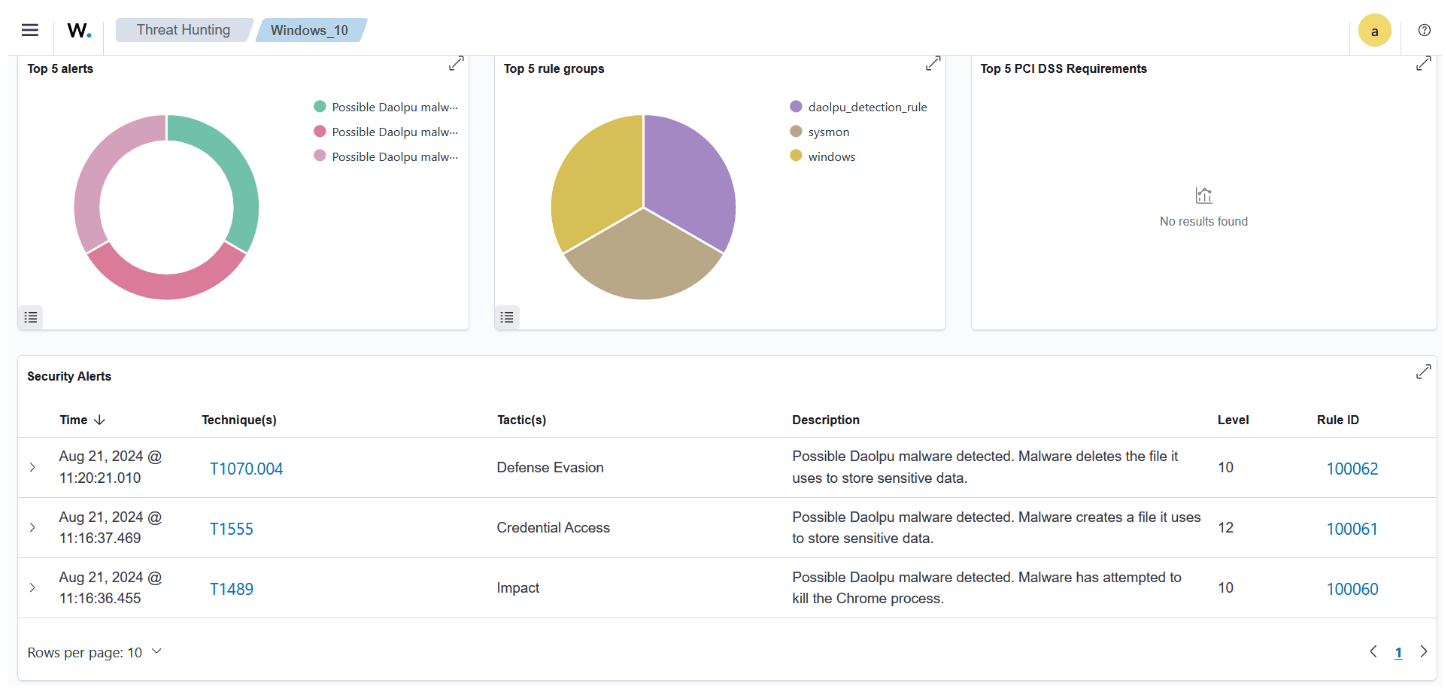The width and height of the screenshot is (1446, 691).
Task: Toggle the daolpu_detection_rule legend item
Action: point(866,107)
